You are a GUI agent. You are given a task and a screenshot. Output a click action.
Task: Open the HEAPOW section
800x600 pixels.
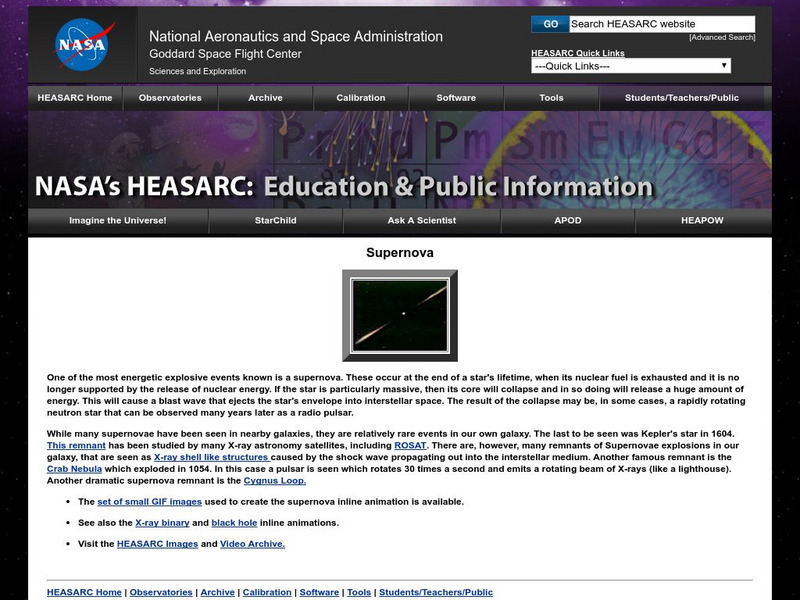tap(702, 222)
